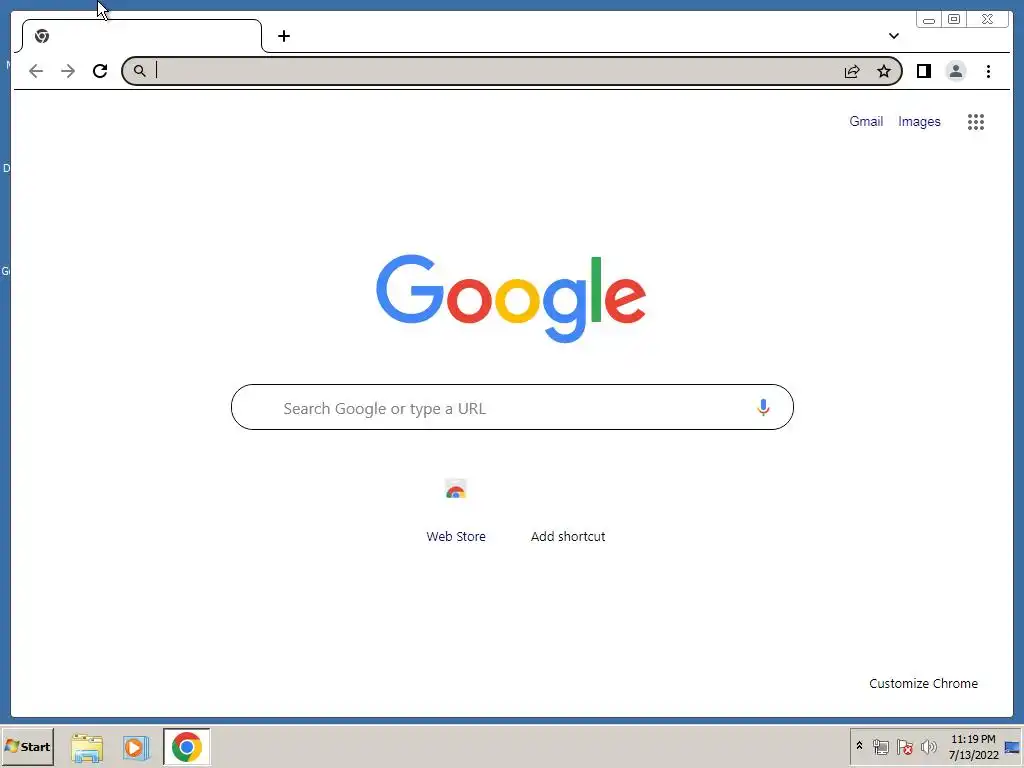Open the Web Store shortcut icon
This screenshot has height=768, width=1024.
456,490
